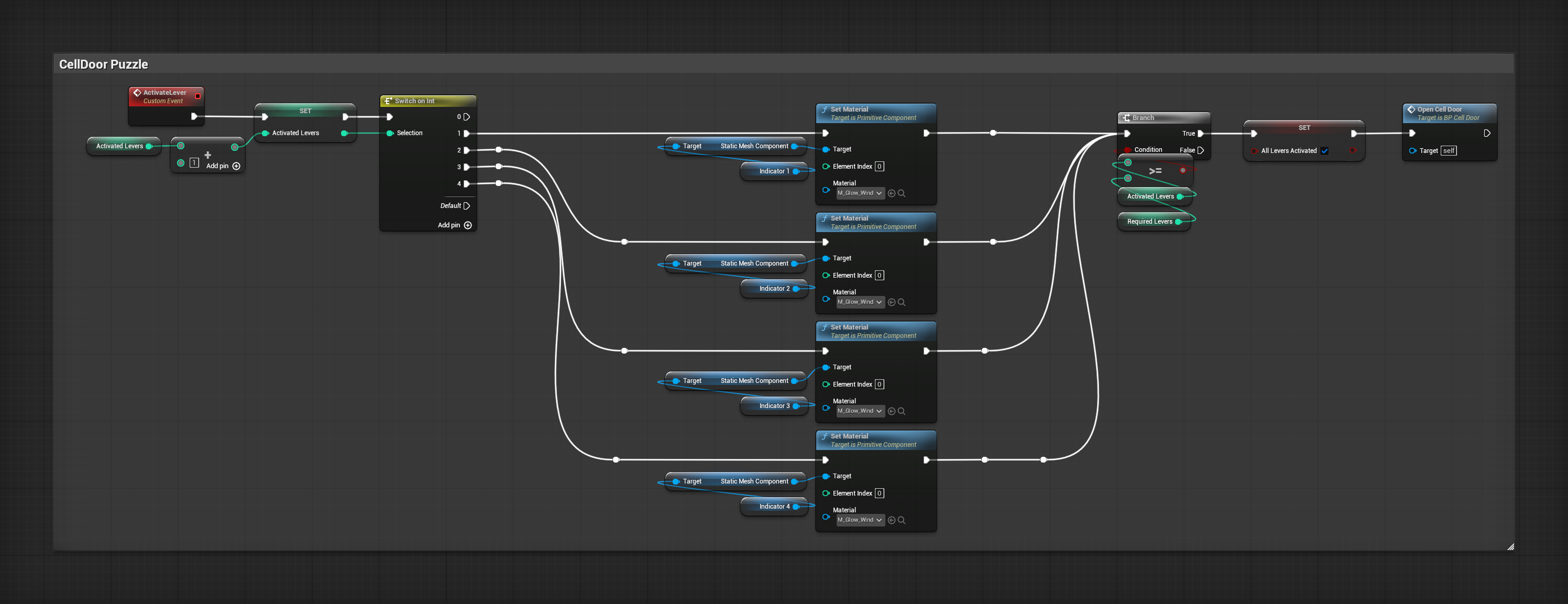Click the Switch on Int output pin 0
This screenshot has width=1568, height=604.
[467, 117]
